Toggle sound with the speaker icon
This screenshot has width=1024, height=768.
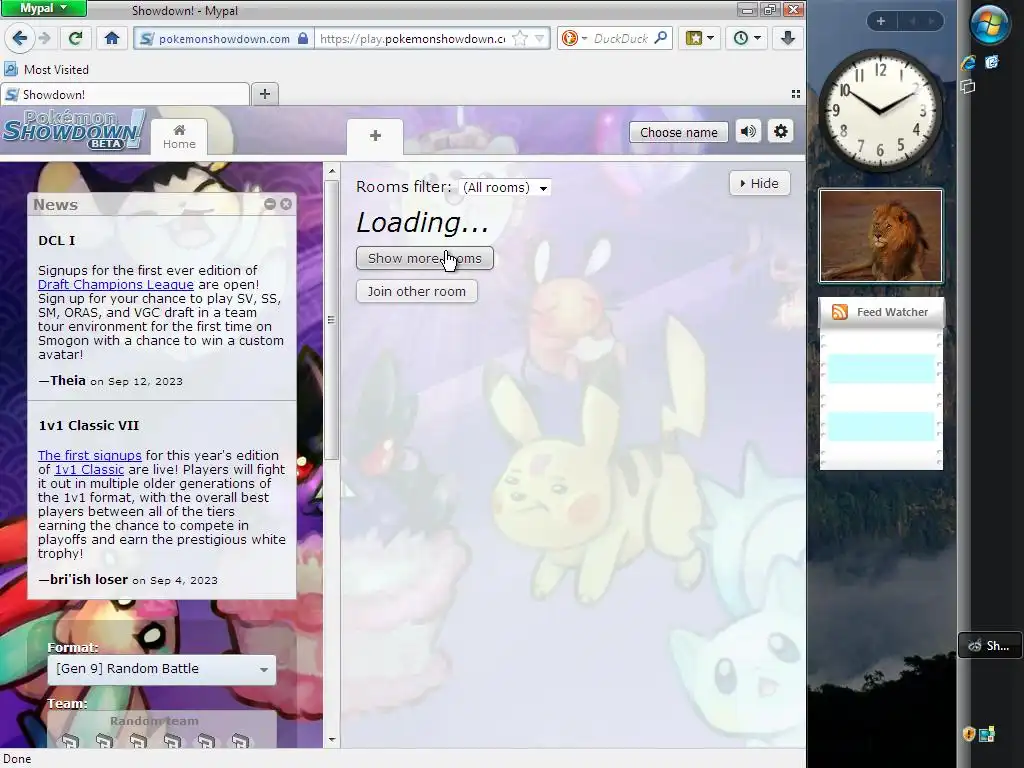click(748, 131)
